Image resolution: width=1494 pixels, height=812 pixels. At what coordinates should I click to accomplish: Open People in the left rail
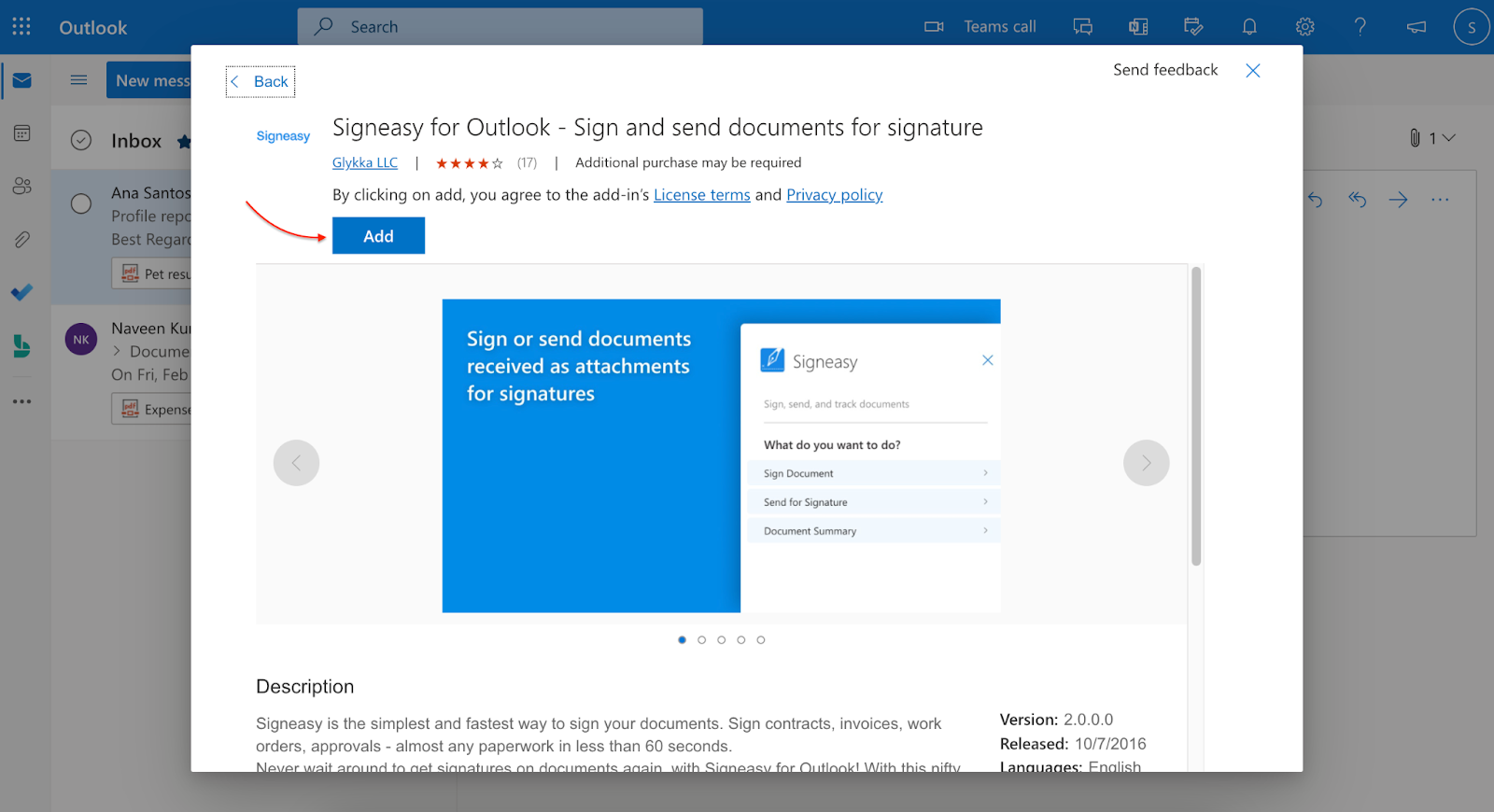[22, 187]
